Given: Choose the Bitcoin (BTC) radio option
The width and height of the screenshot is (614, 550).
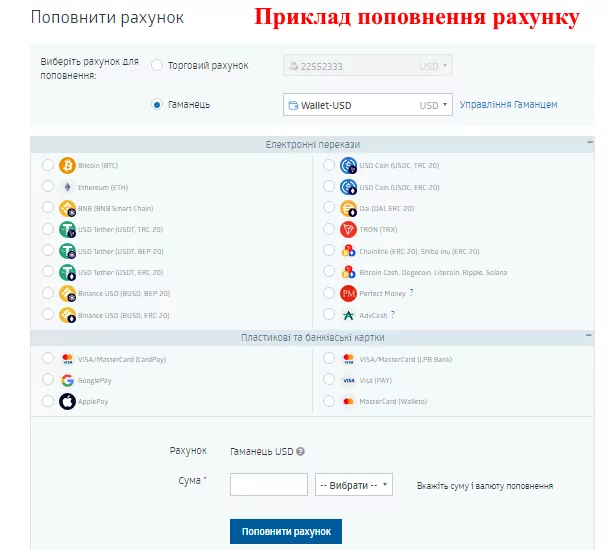Looking at the screenshot, I should pyautogui.click(x=48, y=165).
